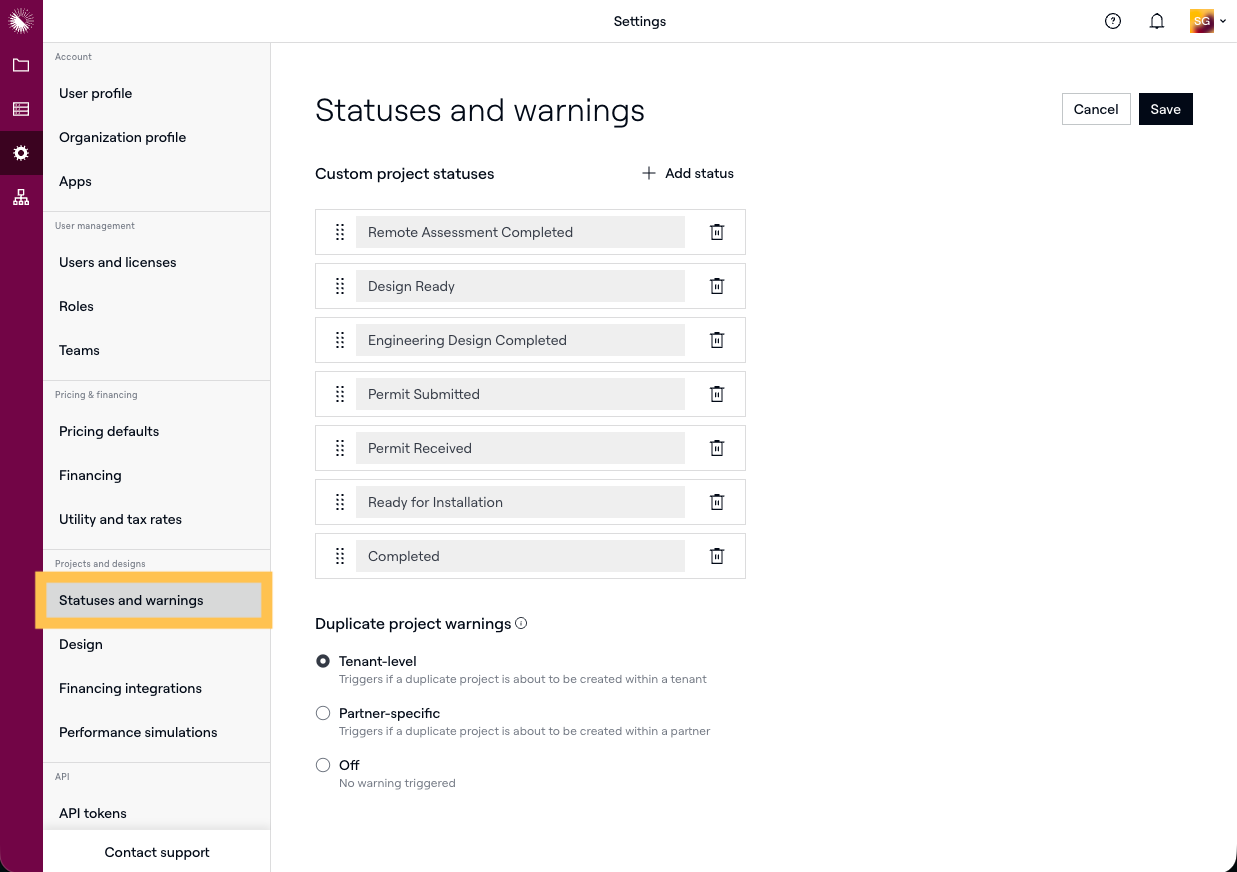Open the help question mark icon
The image size is (1237, 872).
1113,21
